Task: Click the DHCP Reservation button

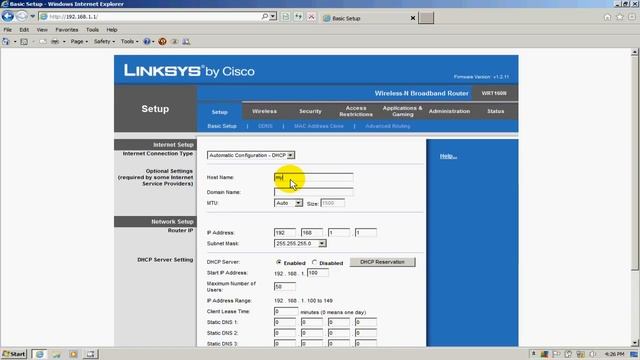Action: pos(382,262)
